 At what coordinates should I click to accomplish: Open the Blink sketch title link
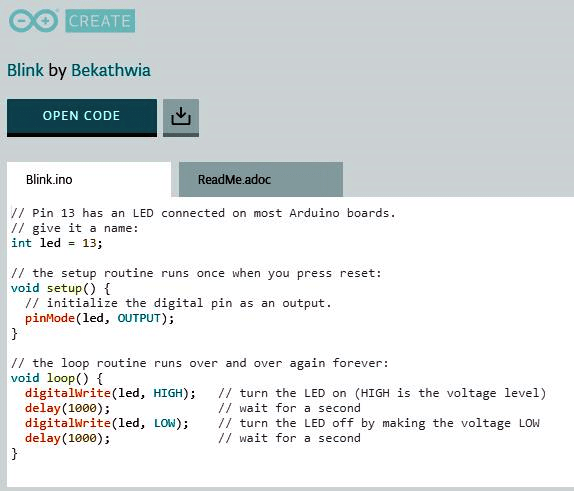(25, 70)
